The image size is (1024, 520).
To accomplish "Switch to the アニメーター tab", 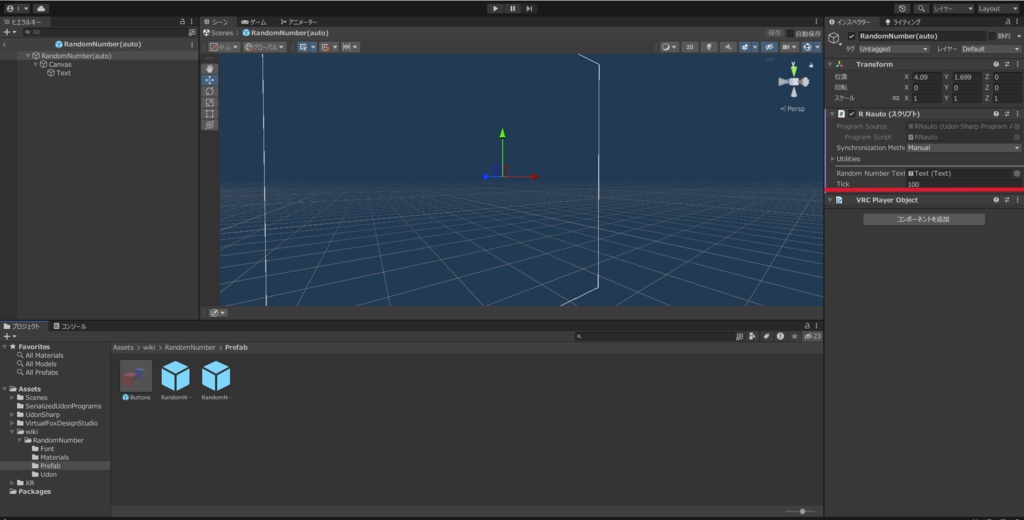I will pos(298,22).
